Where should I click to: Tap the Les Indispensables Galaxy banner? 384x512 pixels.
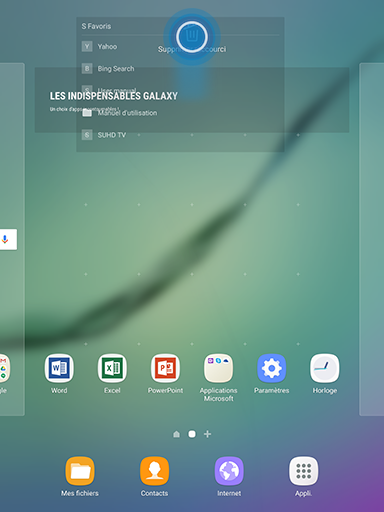click(x=192, y=100)
